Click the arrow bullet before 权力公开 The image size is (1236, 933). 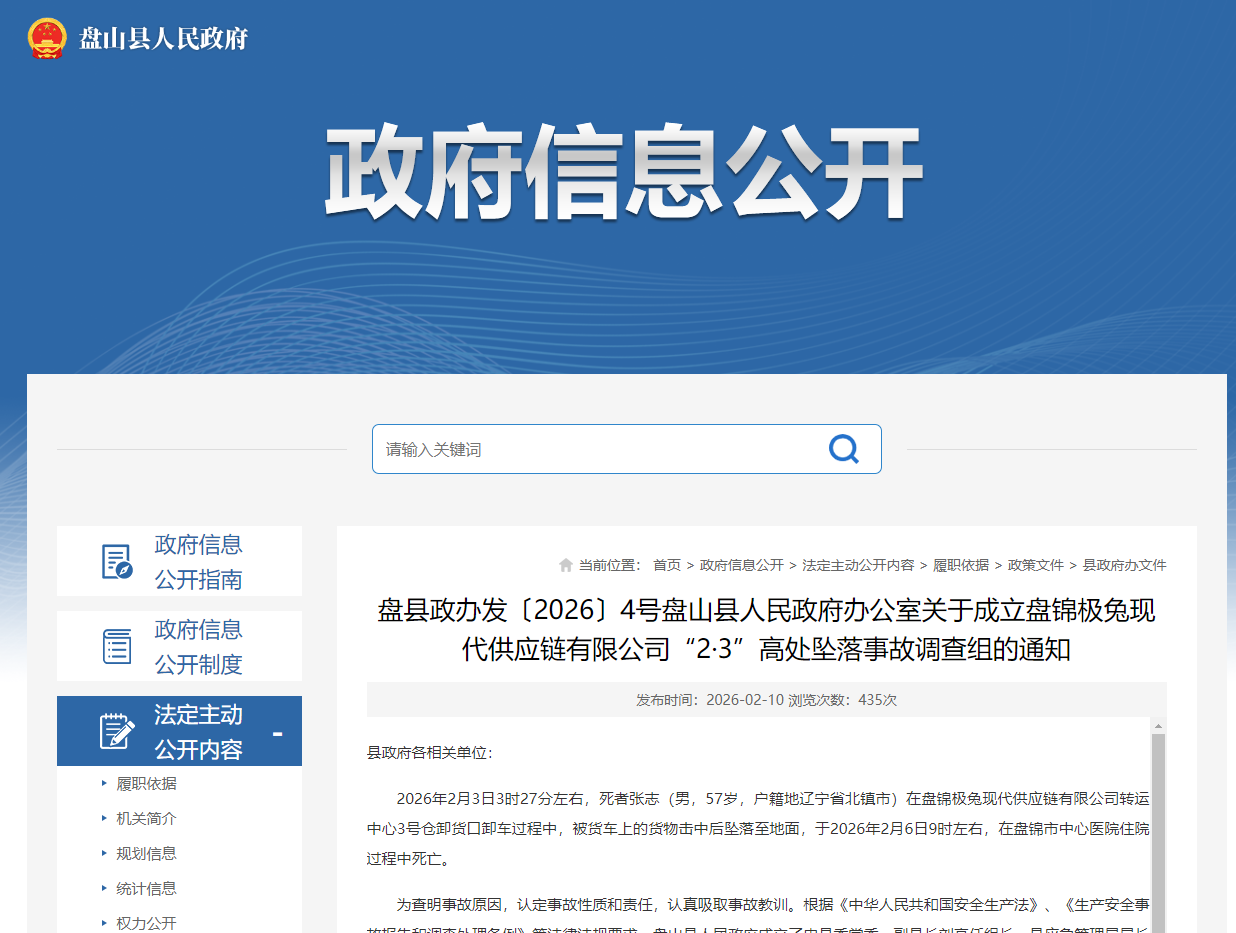click(x=104, y=923)
